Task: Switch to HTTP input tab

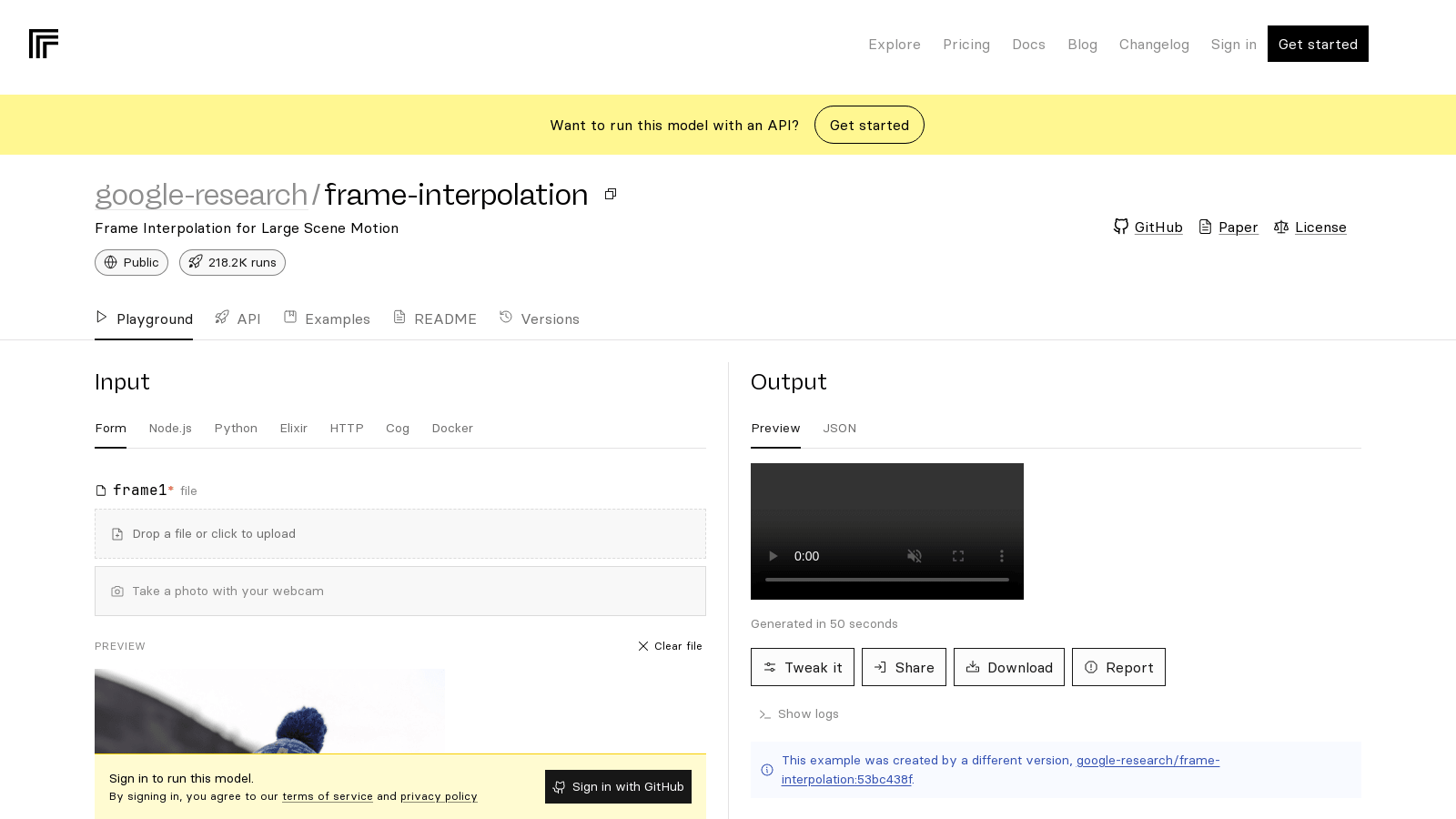Action: click(x=347, y=429)
